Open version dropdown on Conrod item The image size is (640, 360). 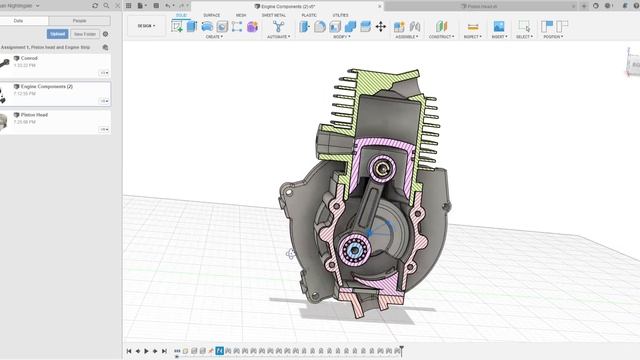(104, 73)
